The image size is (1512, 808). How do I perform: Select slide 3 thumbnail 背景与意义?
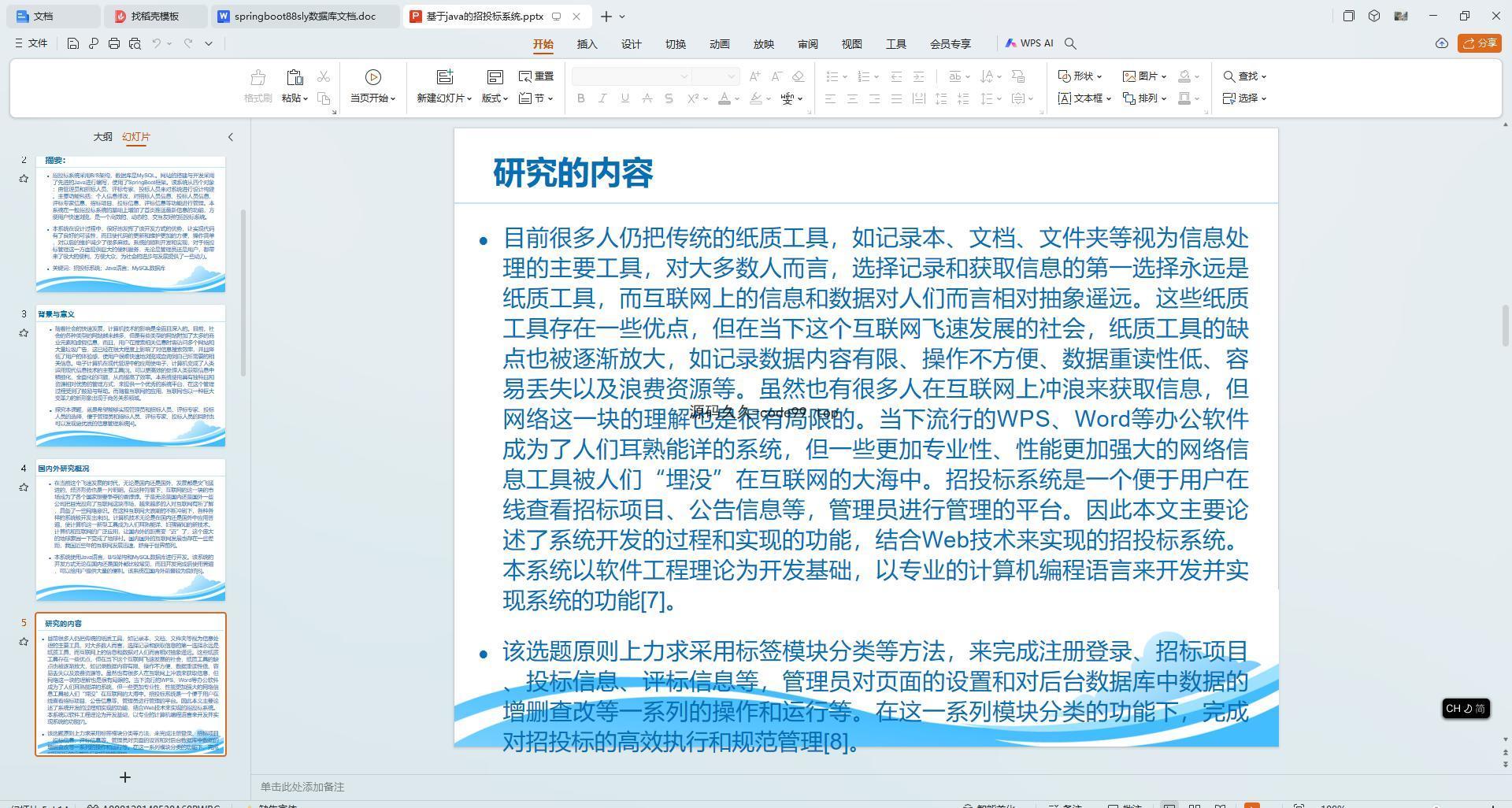(131, 376)
